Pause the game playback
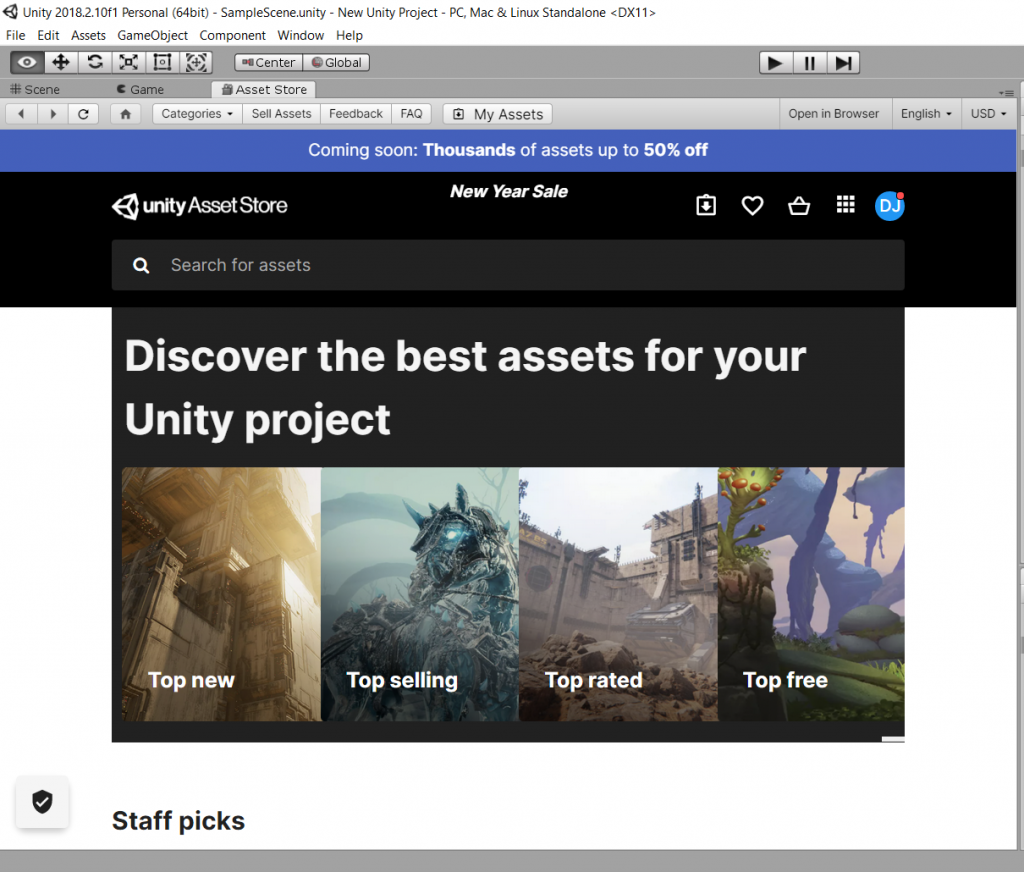This screenshot has height=872, width=1024. (x=810, y=63)
